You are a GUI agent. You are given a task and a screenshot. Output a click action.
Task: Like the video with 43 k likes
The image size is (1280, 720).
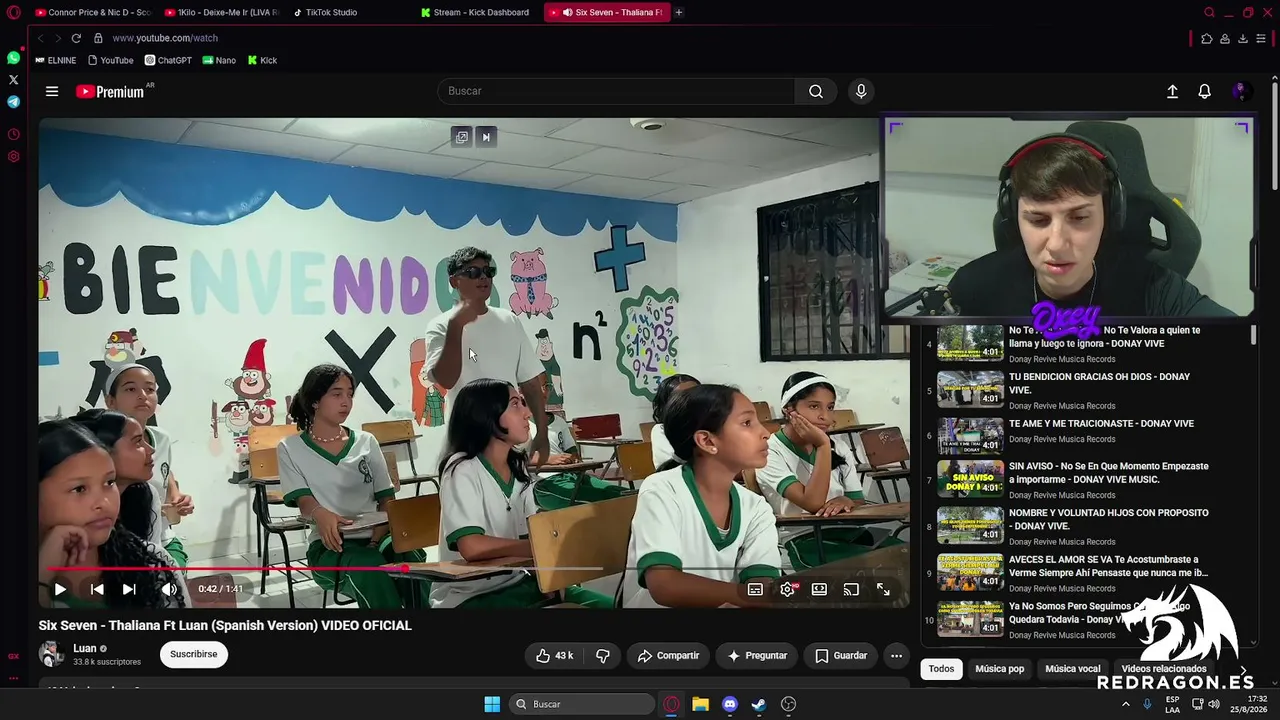pyautogui.click(x=554, y=656)
